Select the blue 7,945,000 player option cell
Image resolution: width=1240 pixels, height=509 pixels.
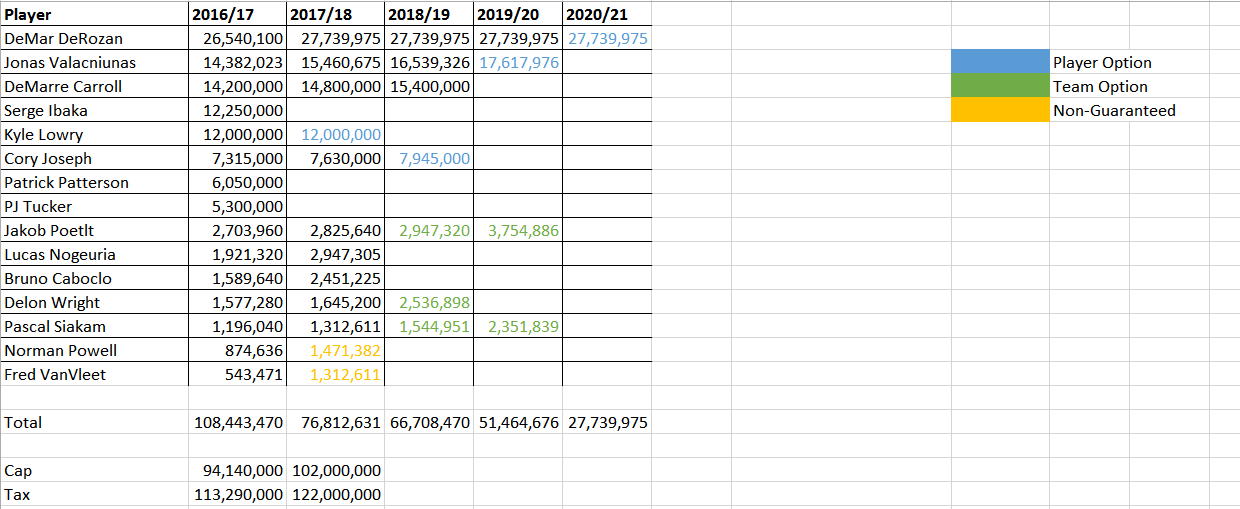pos(429,158)
